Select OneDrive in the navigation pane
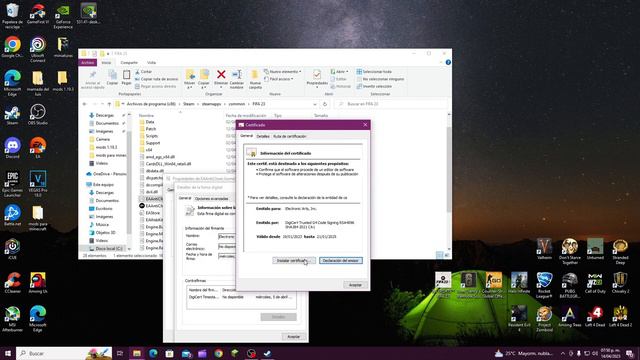Screen dimensions: 640x360 click(x=107, y=174)
